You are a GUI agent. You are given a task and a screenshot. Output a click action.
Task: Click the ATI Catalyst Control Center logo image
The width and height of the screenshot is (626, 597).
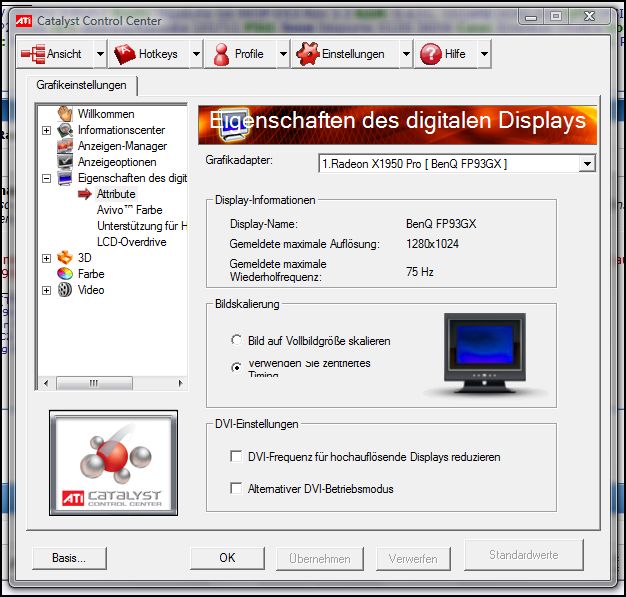[x=113, y=463]
